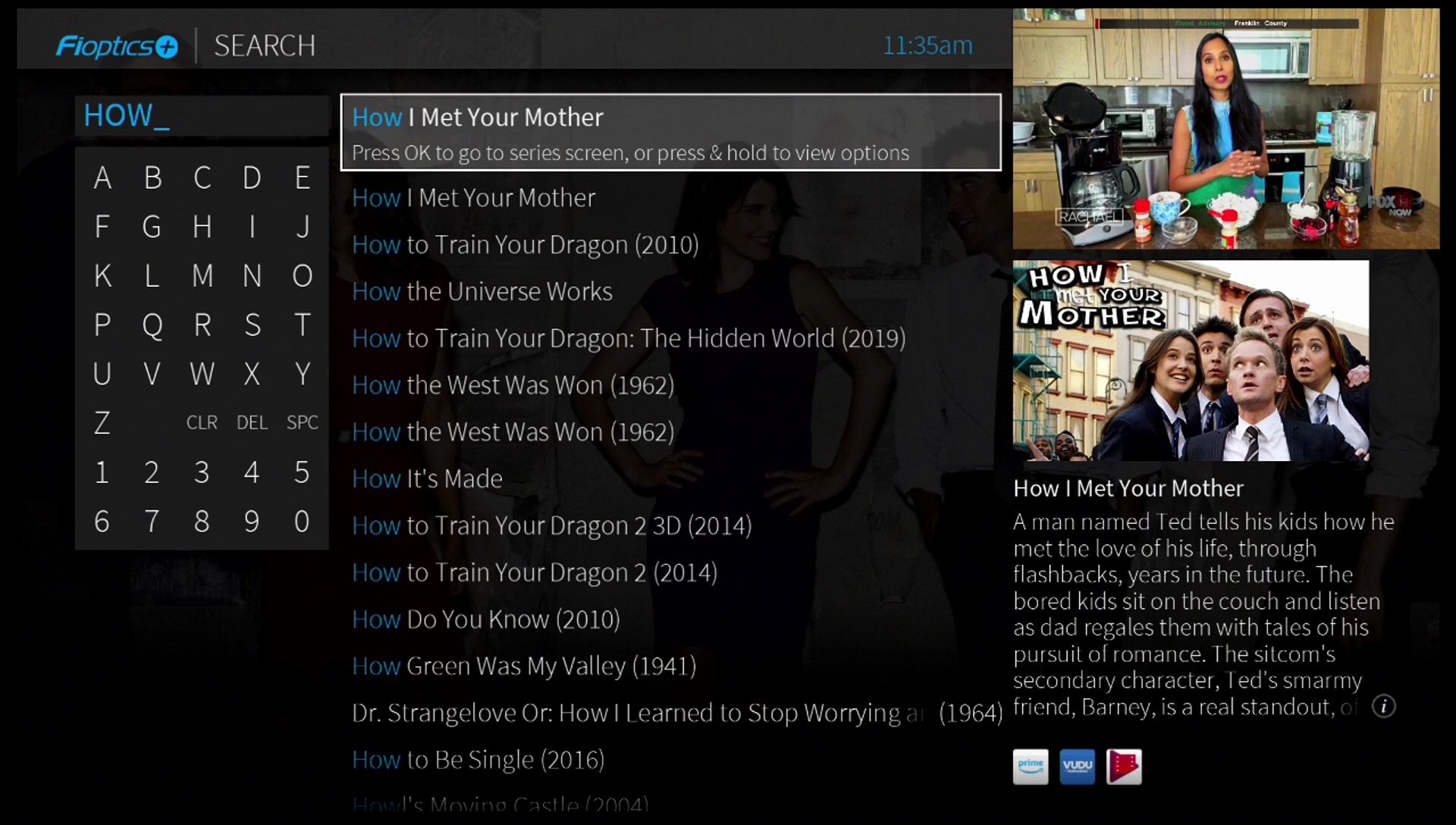
Task: Click the HOW_ search input field
Action: coord(202,116)
